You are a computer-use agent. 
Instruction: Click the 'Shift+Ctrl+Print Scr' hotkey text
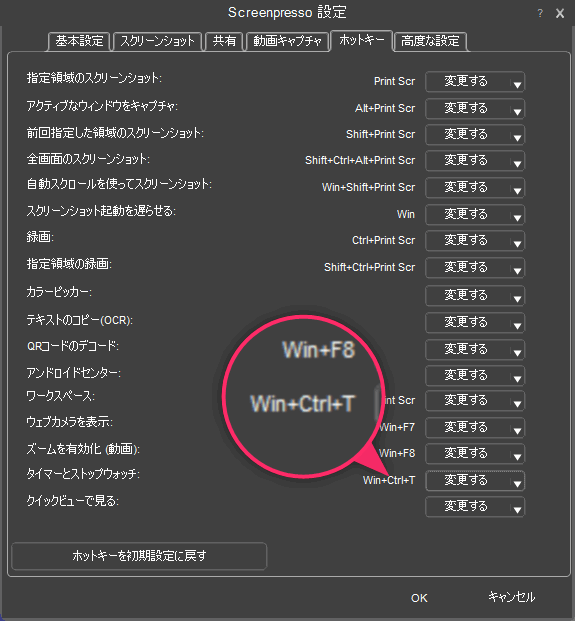tap(369, 268)
